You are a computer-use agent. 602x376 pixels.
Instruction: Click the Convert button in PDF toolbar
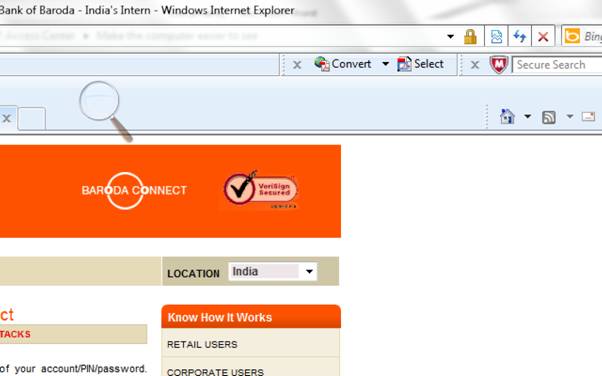342,64
